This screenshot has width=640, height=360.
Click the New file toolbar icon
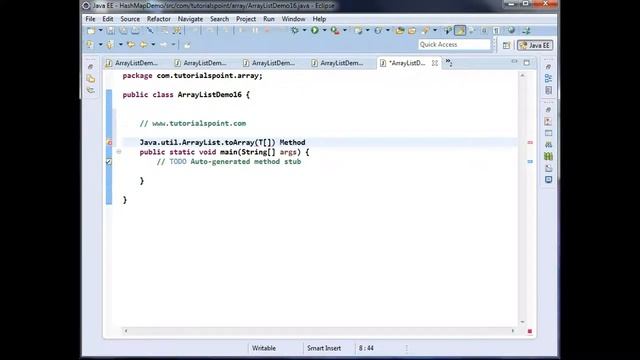click(91, 31)
